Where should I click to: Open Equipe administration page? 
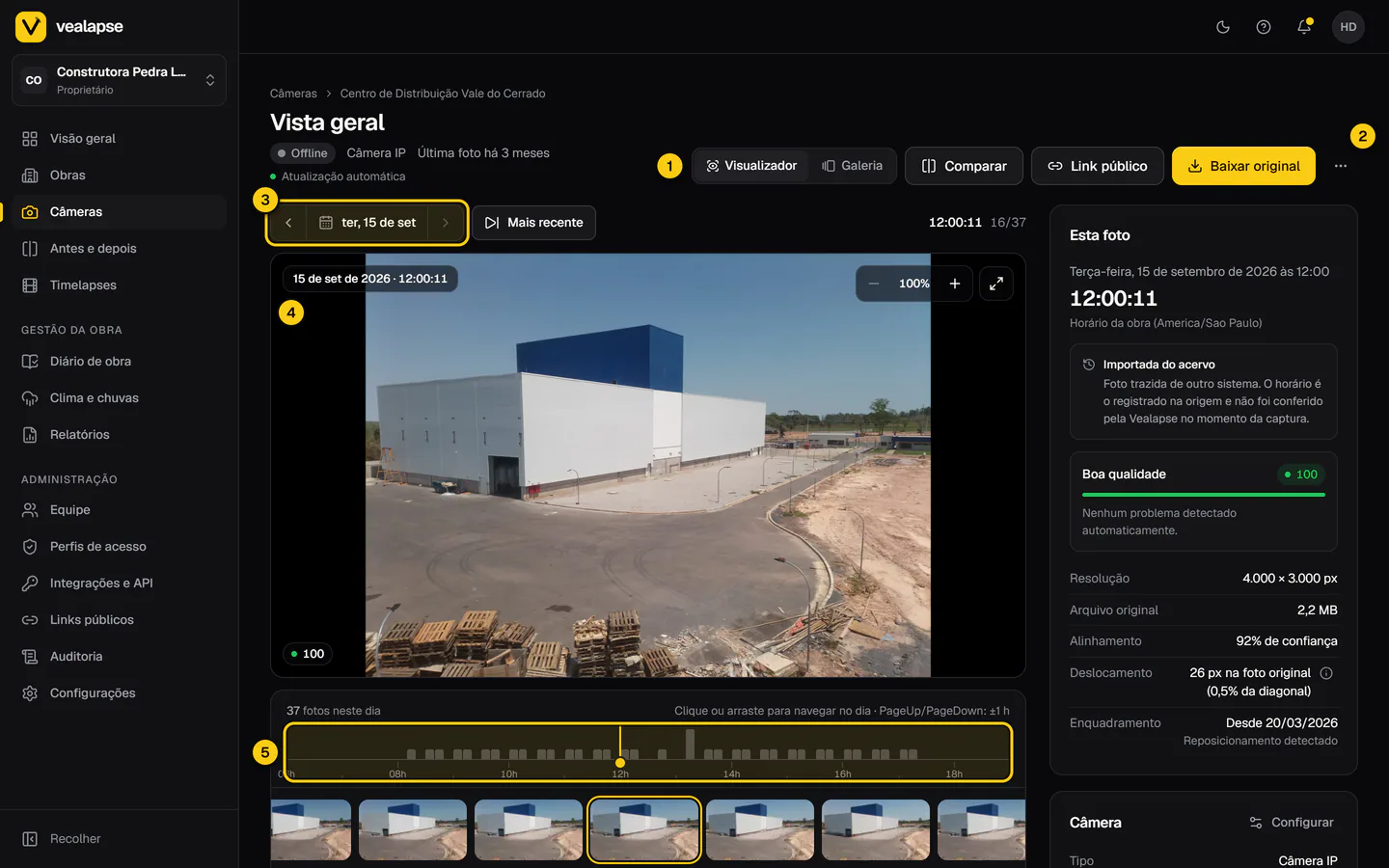120,510
